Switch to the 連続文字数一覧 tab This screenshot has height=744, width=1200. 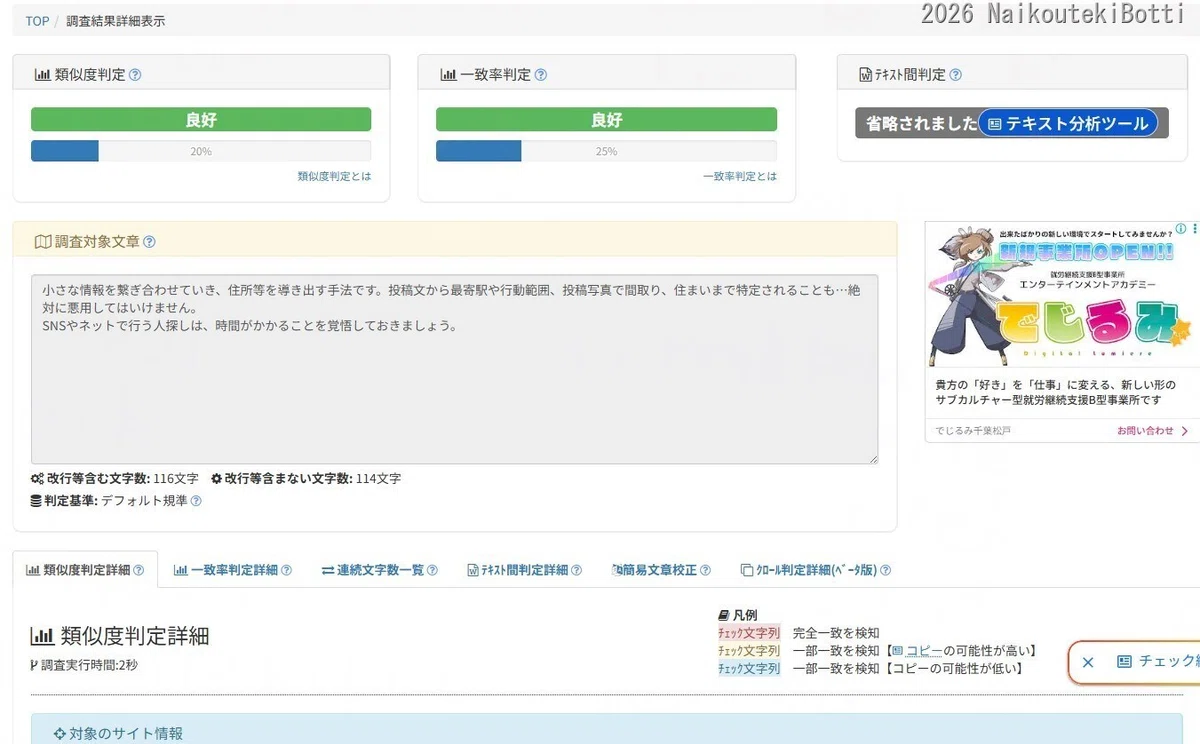coord(380,571)
